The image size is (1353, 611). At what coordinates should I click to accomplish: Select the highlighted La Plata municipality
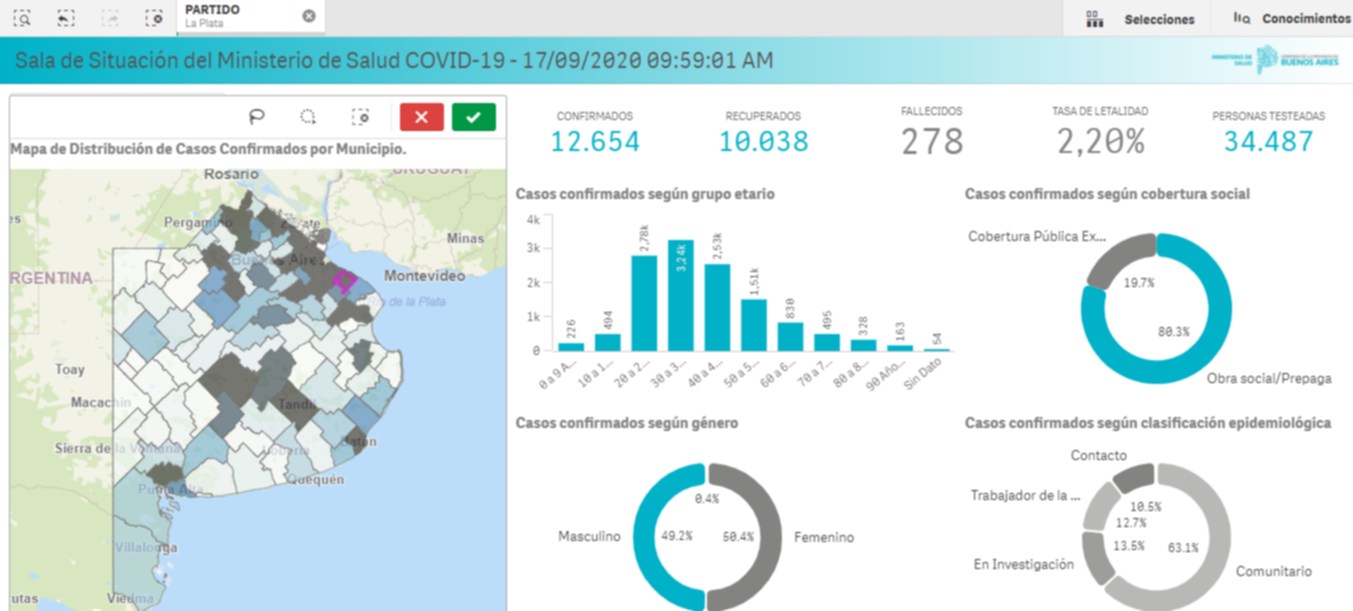coord(344,281)
